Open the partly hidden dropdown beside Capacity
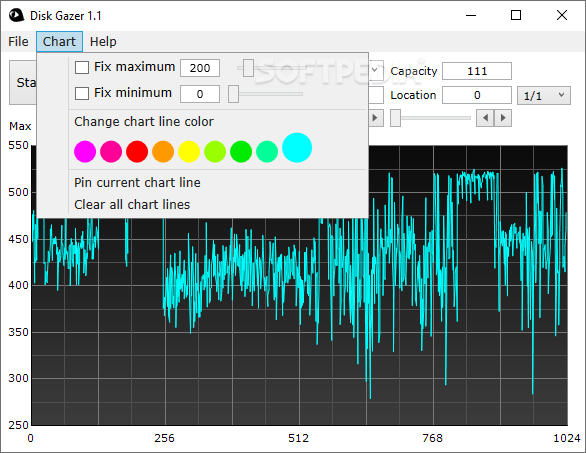 (376, 70)
